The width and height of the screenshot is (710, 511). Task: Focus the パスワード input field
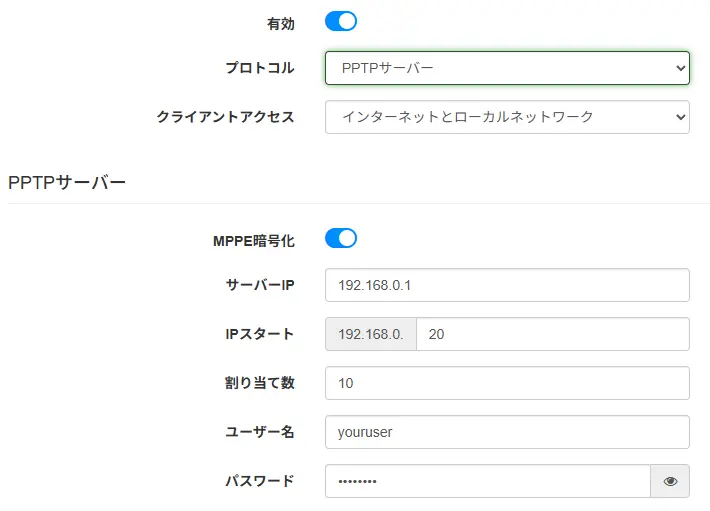488,481
